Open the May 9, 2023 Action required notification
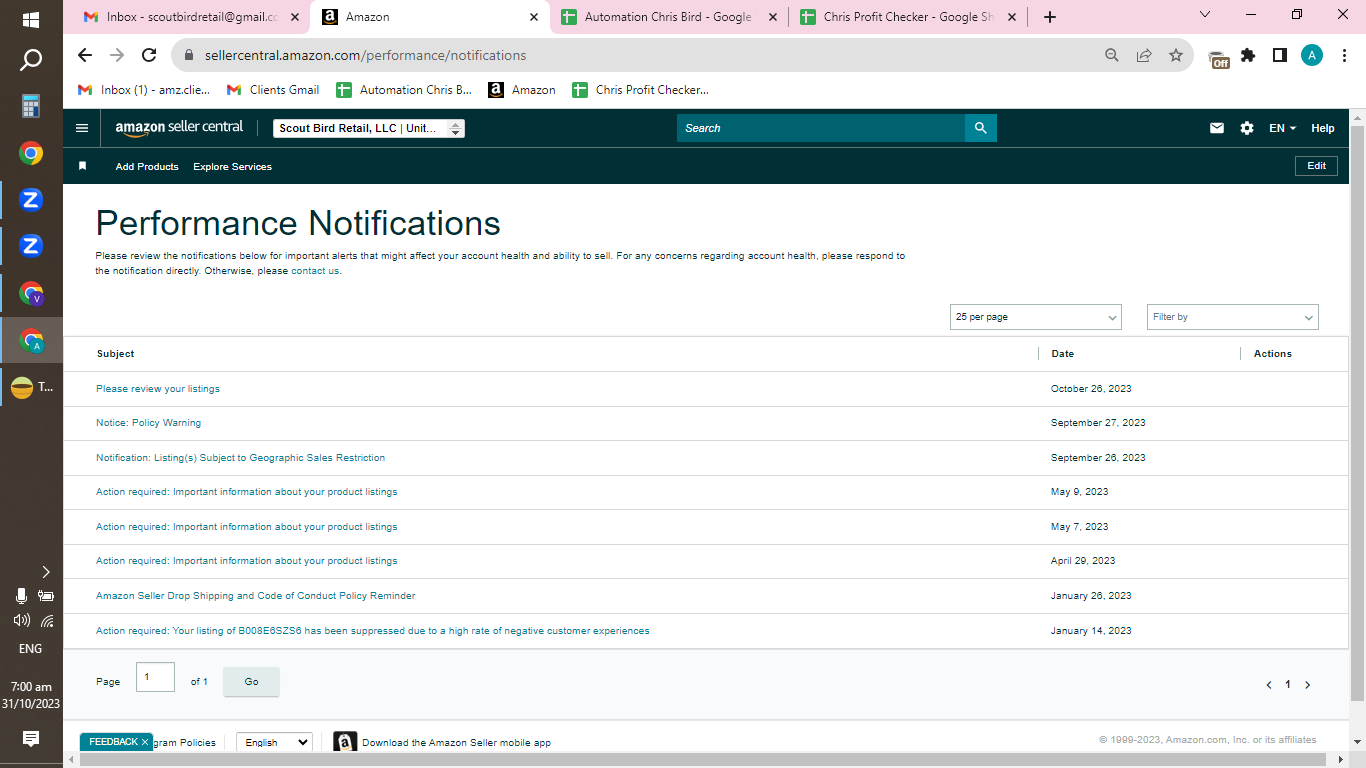This screenshot has height=768, width=1366. pos(246,492)
